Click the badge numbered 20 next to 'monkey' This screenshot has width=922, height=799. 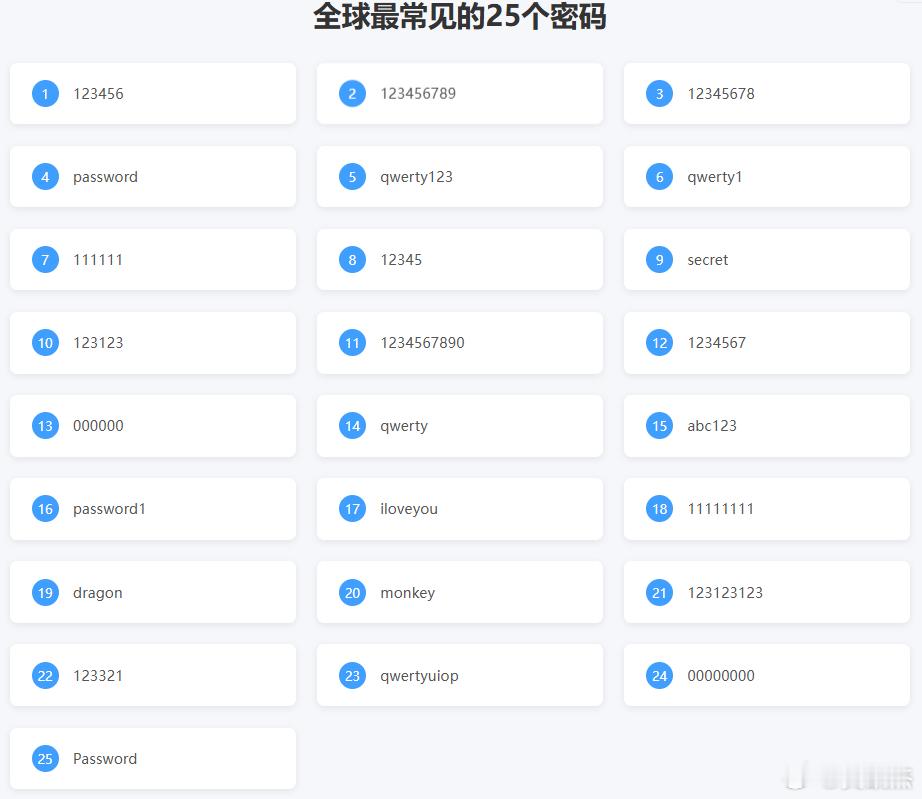(352, 592)
